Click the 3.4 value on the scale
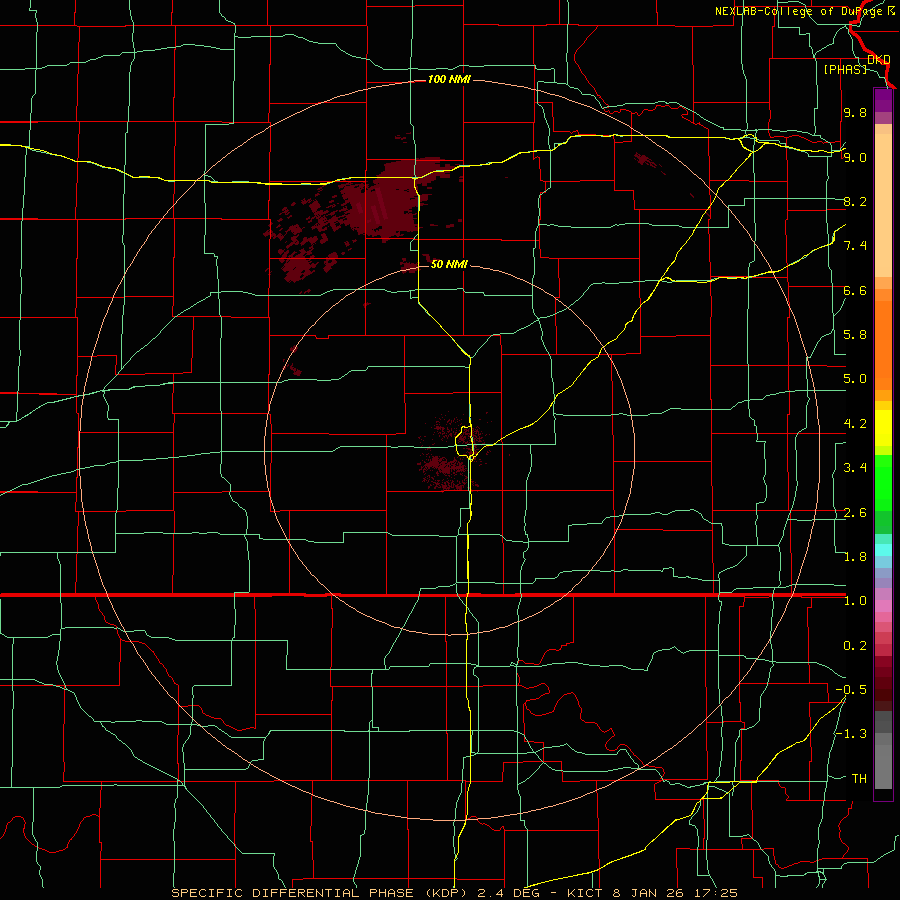 [x=855, y=467]
